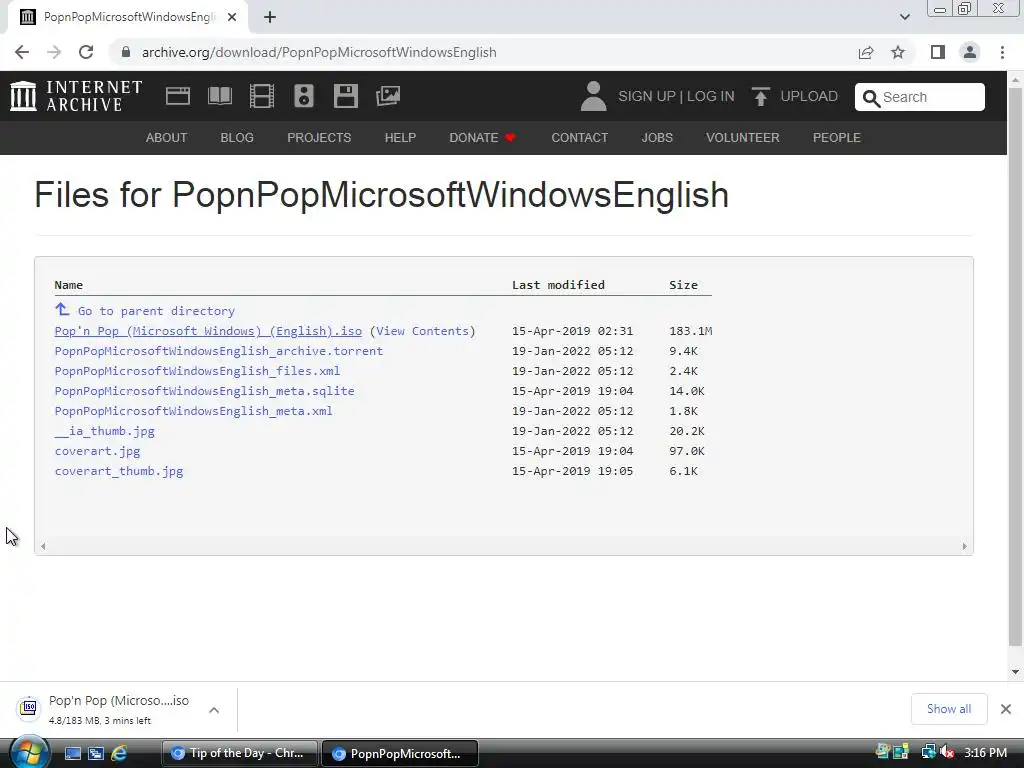Open the PEOPLE menu item

(837, 138)
